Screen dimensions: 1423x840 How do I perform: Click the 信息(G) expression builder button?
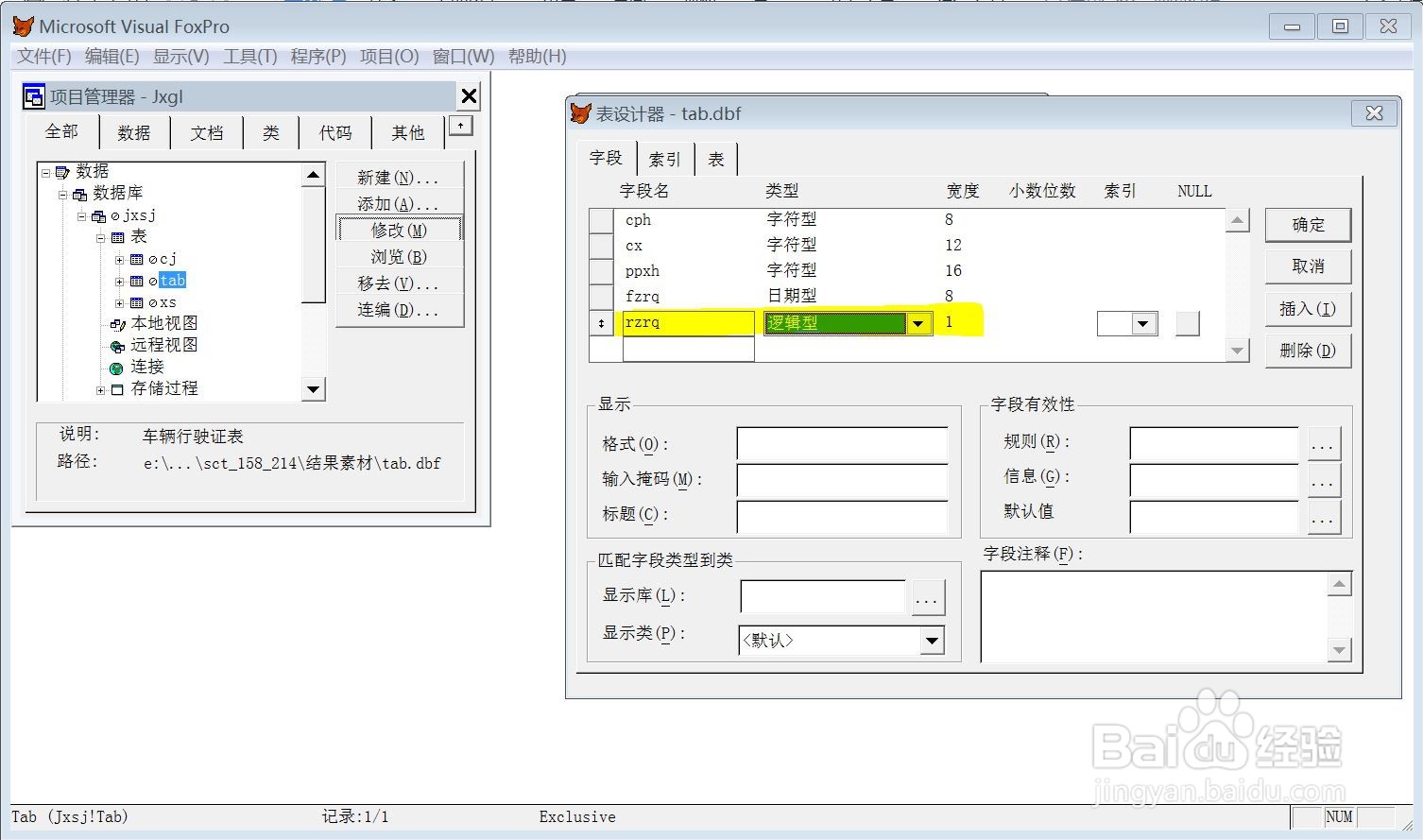coord(1324,480)
